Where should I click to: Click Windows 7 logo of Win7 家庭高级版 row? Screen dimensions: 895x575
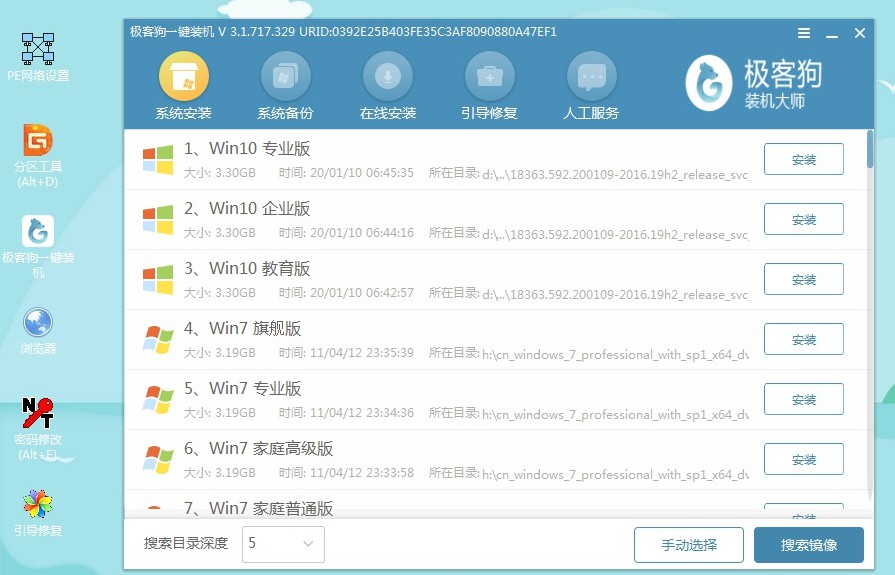158,460
